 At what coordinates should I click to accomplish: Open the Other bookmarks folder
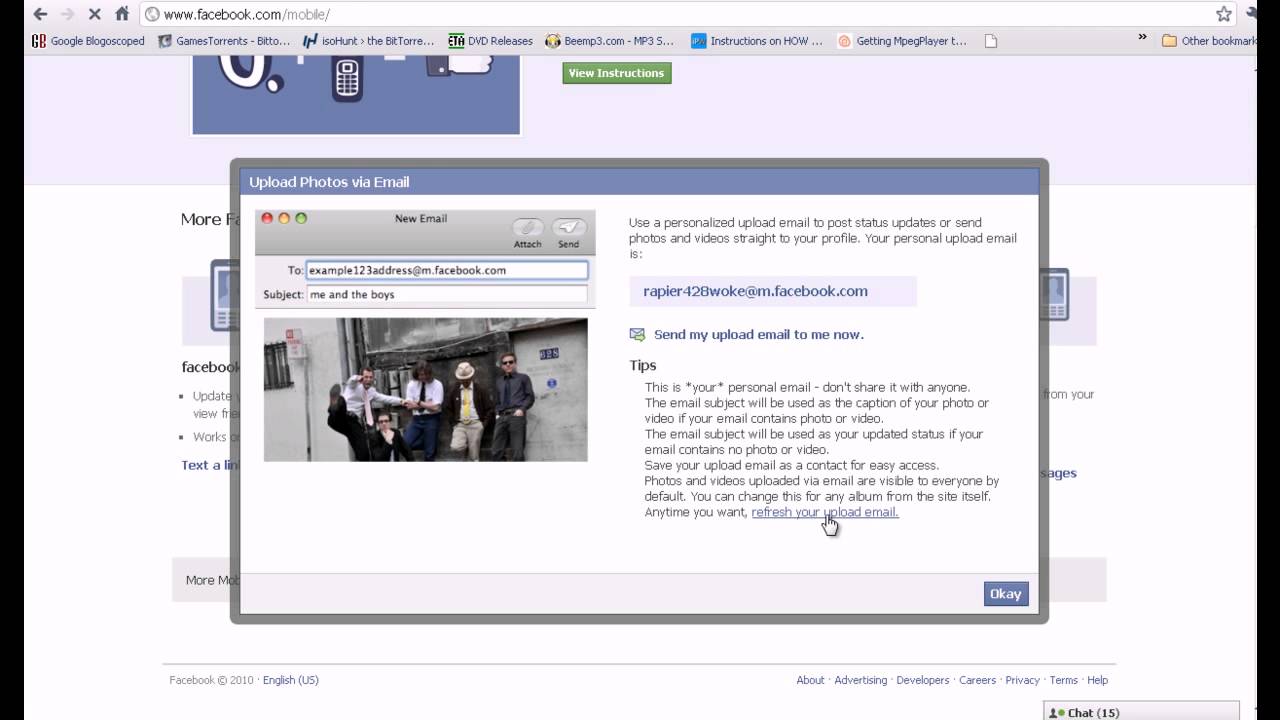(x=1209, y=41)
